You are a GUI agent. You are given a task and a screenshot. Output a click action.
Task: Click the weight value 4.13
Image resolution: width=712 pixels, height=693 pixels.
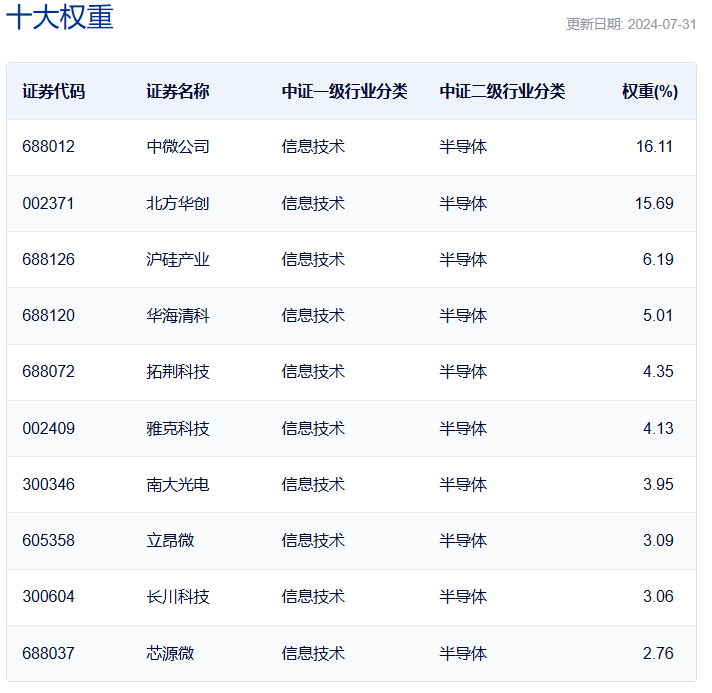click(658, 428)
